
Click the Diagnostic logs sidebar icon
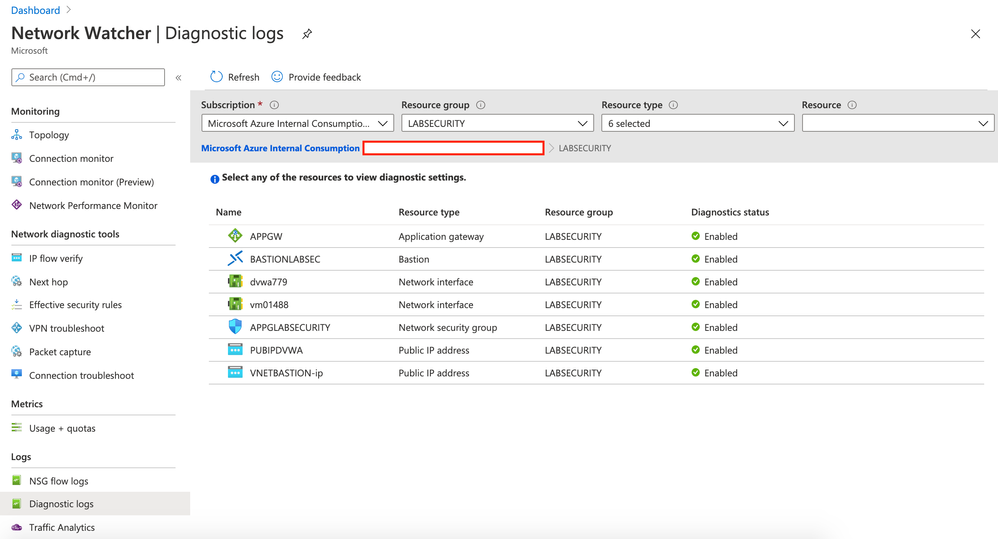pos(17,503)
